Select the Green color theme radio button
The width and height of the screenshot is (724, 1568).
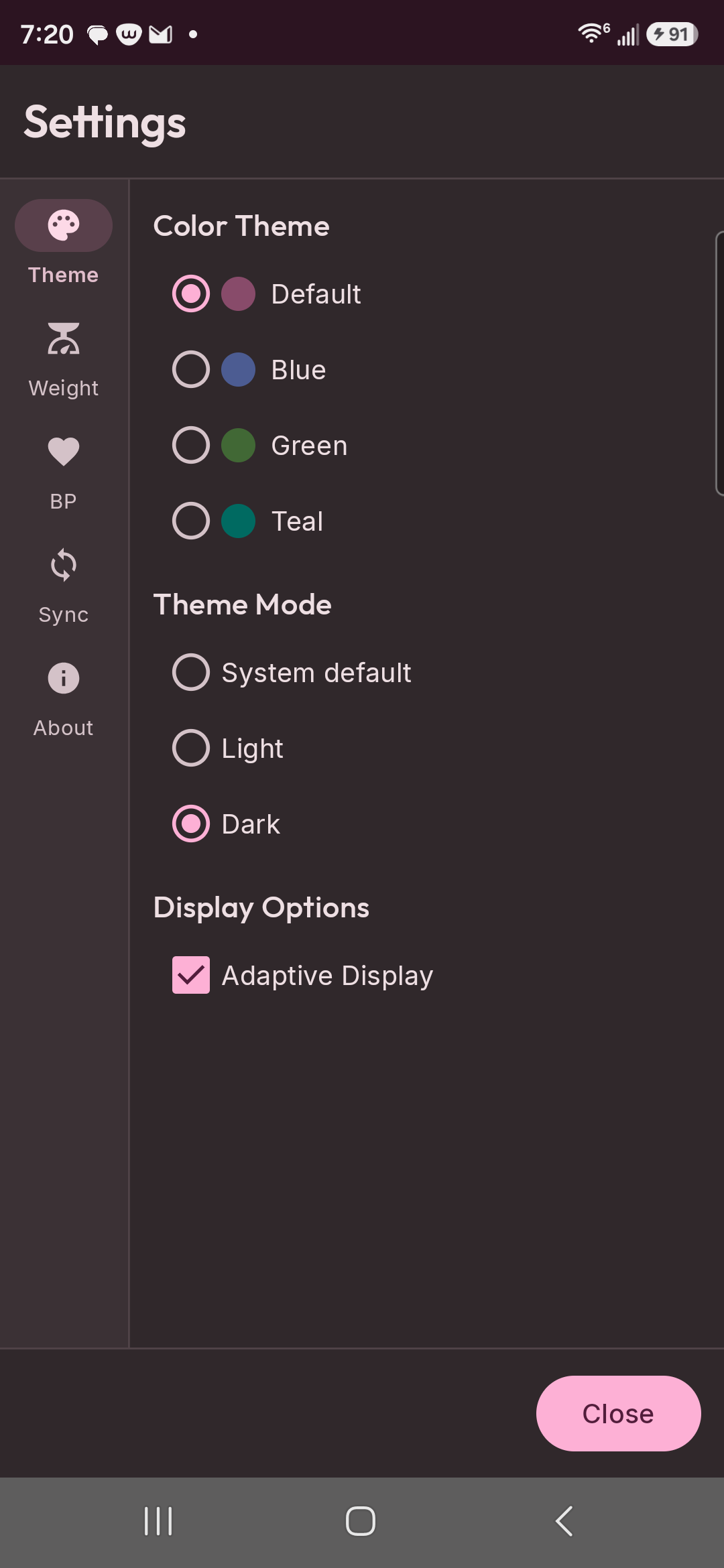[191, 445]
